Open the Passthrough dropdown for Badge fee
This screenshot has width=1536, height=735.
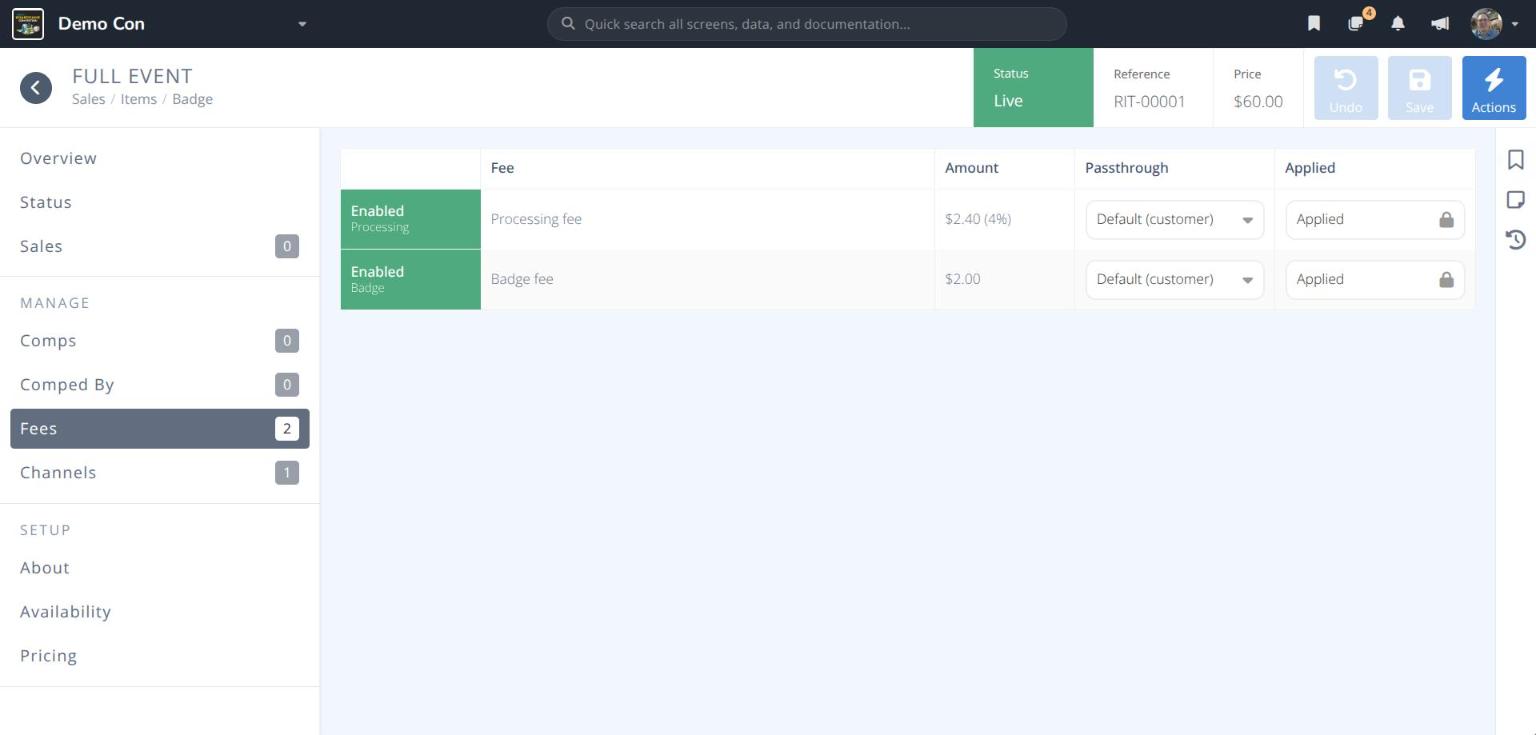(x=1175, y=280)
